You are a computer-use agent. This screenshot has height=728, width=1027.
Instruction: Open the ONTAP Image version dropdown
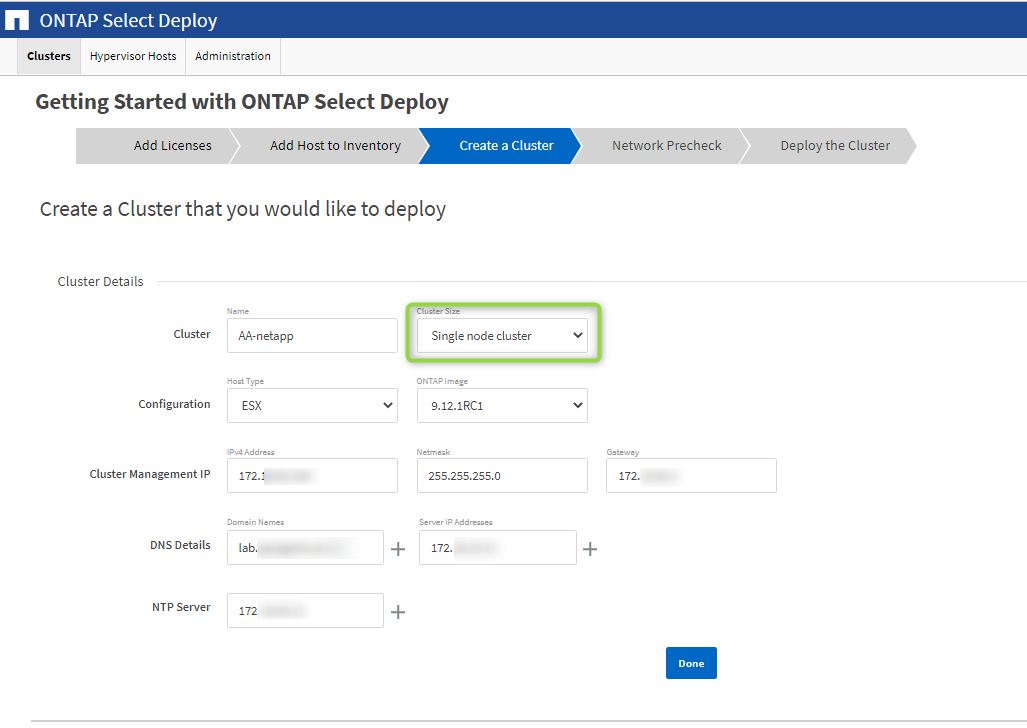click(502, 405)
